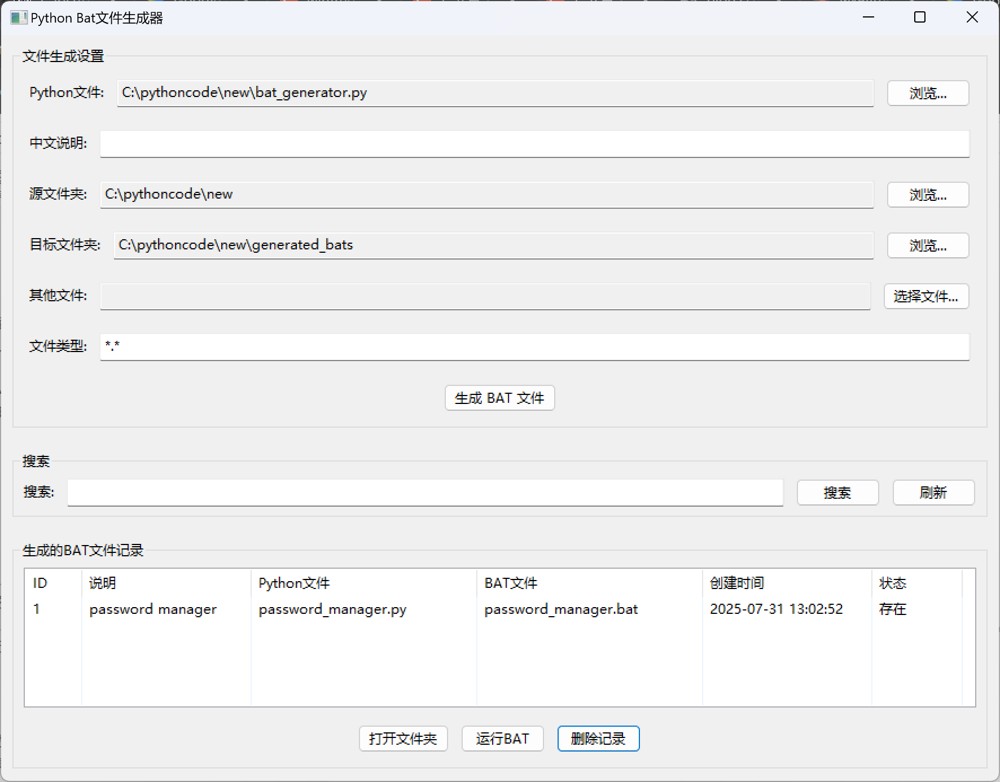Sort by ID column header
The width and height of the screenshot is (1000, 782).
click(53, 583)
